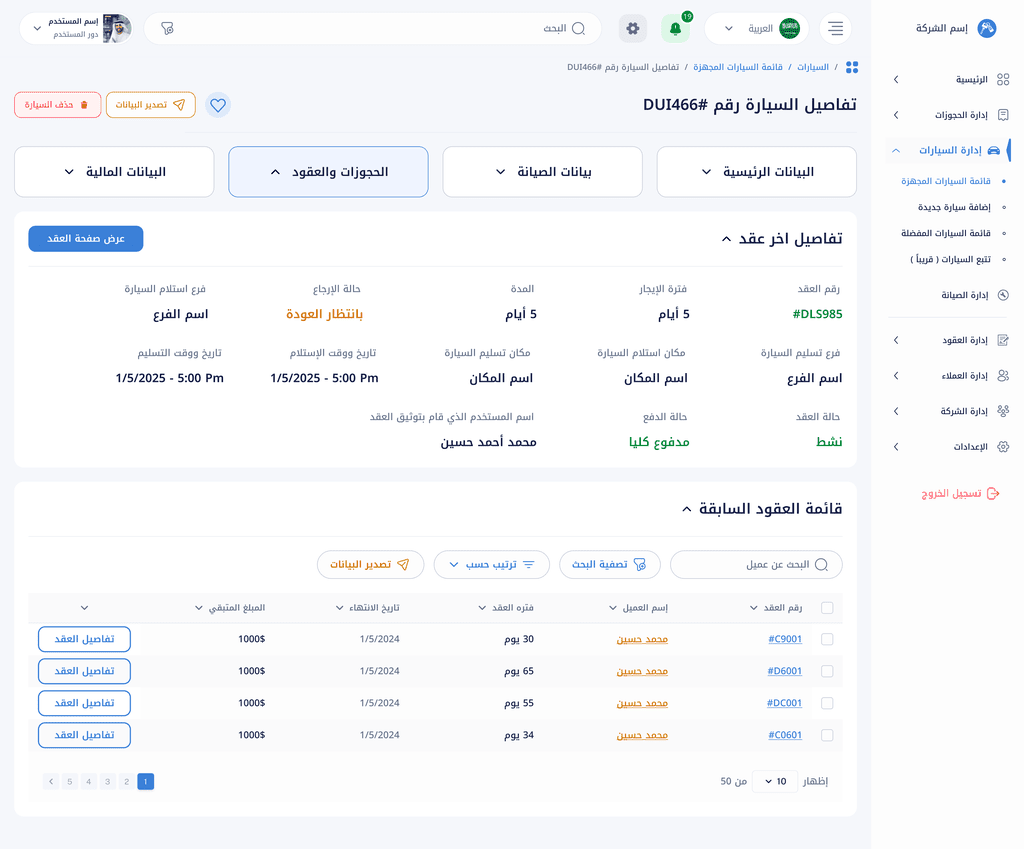Go to pagination page 2

pos(127,782)
